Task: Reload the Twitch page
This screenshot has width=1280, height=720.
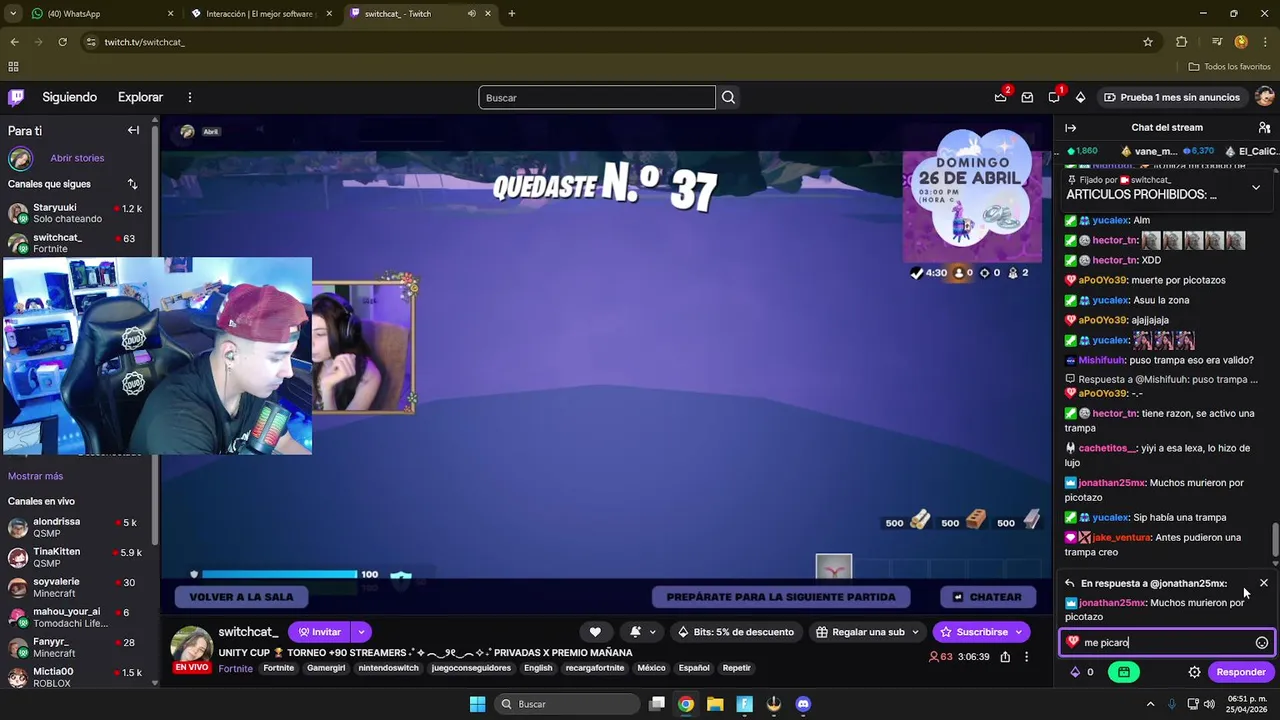Action: 62,42
